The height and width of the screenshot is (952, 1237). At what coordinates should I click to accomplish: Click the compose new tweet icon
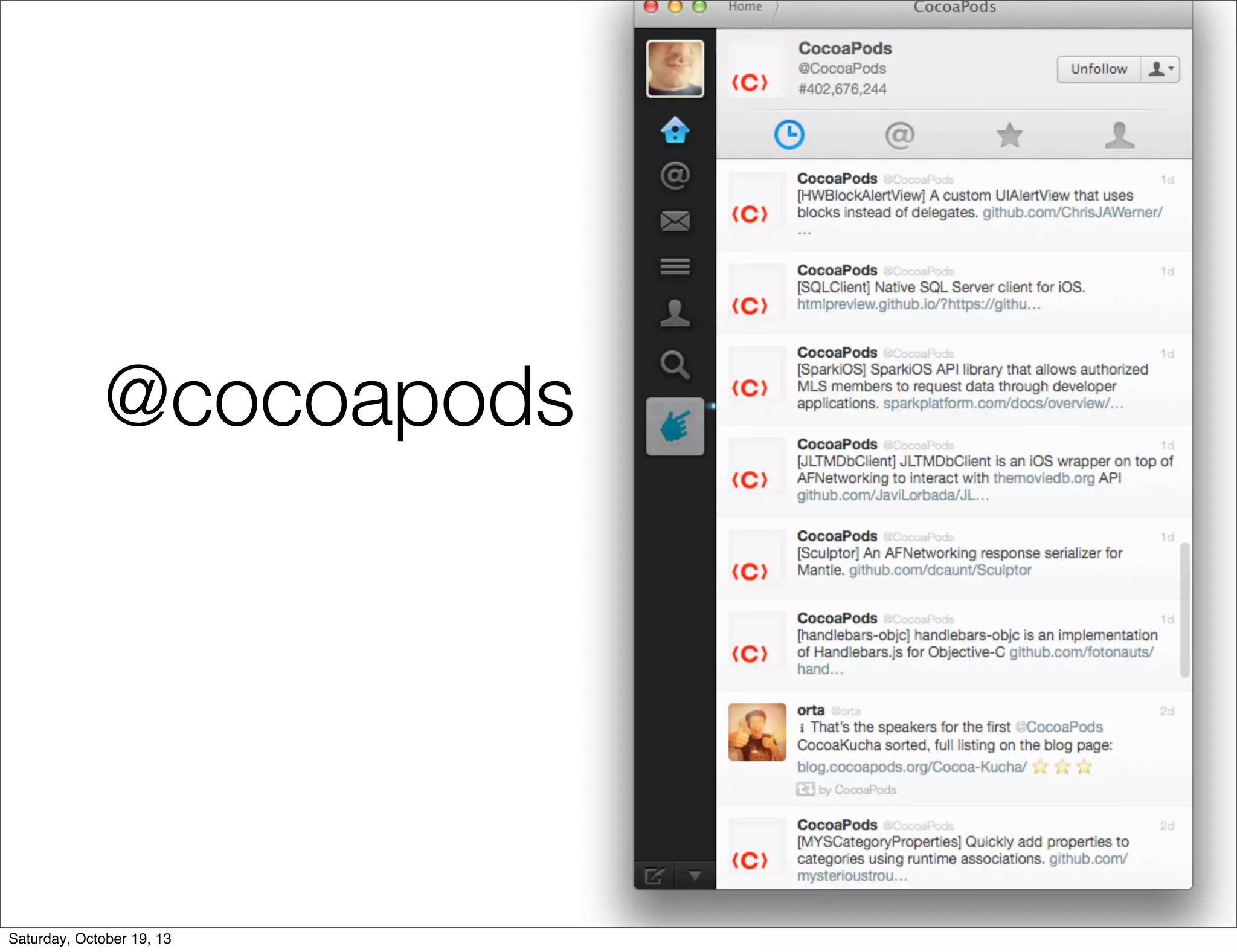pyautogui.click(x=654, y=876)
